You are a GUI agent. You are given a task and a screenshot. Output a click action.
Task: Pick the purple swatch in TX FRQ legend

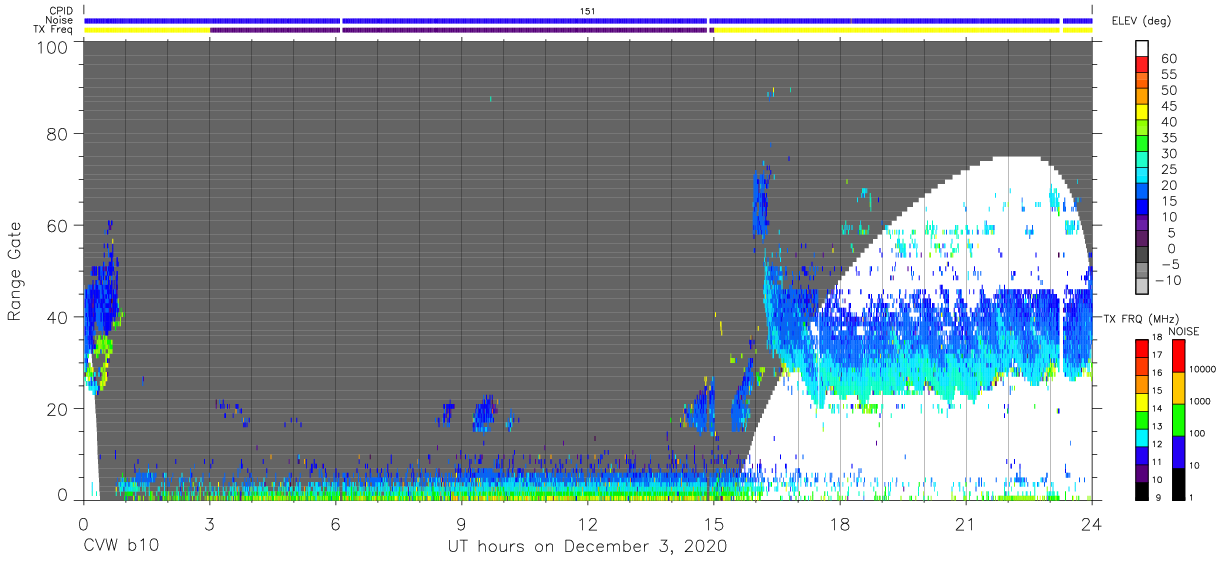(x=1142, y=471)
